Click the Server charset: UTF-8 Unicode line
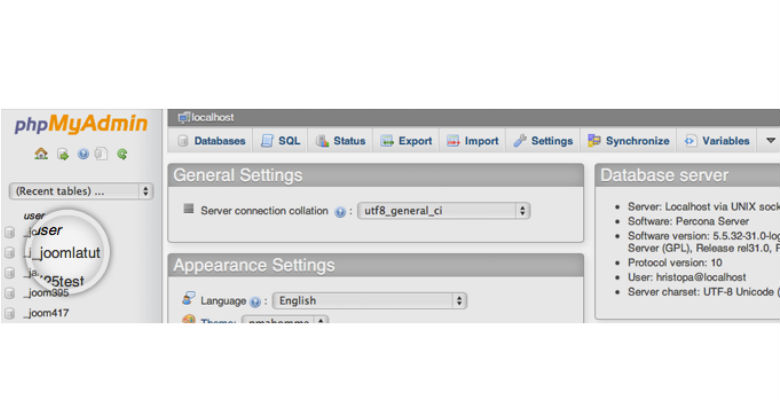780x400 pixels. 703,292
